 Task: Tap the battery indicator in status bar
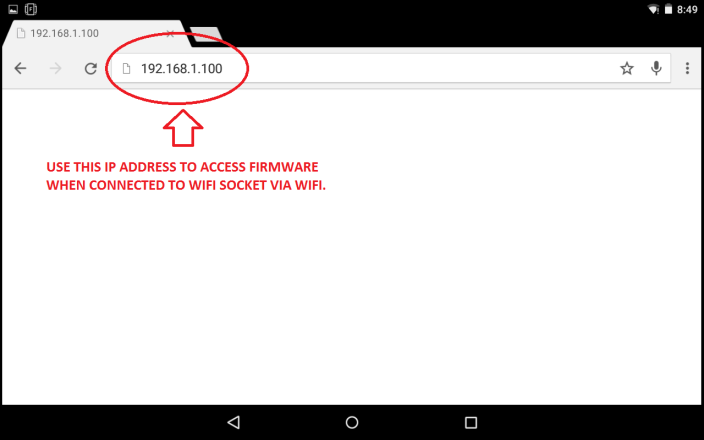click(668, 9)
